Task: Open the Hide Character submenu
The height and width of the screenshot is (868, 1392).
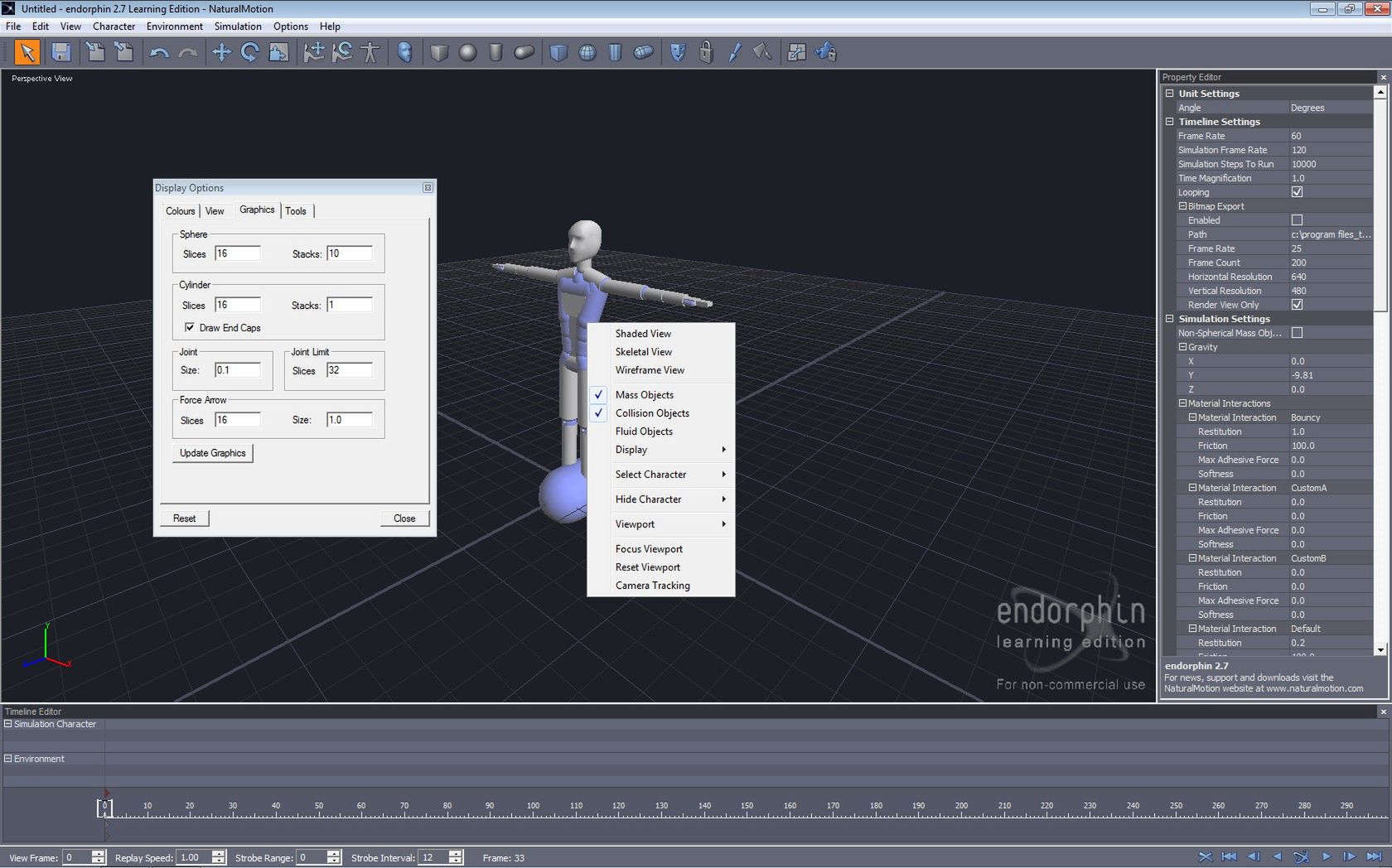Action: (x=660, y=499)
